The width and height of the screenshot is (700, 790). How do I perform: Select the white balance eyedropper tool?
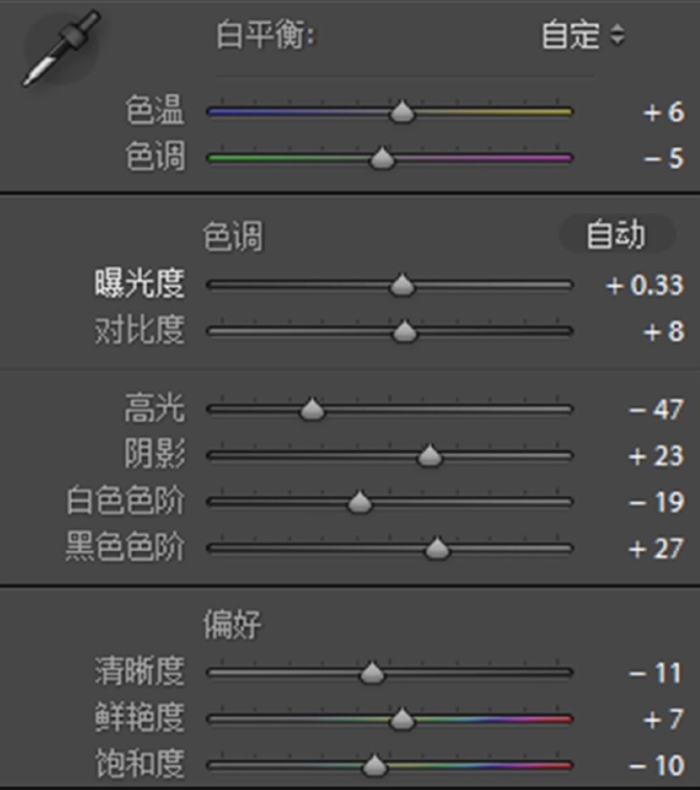pyautogui.click(x=60, y=48)
